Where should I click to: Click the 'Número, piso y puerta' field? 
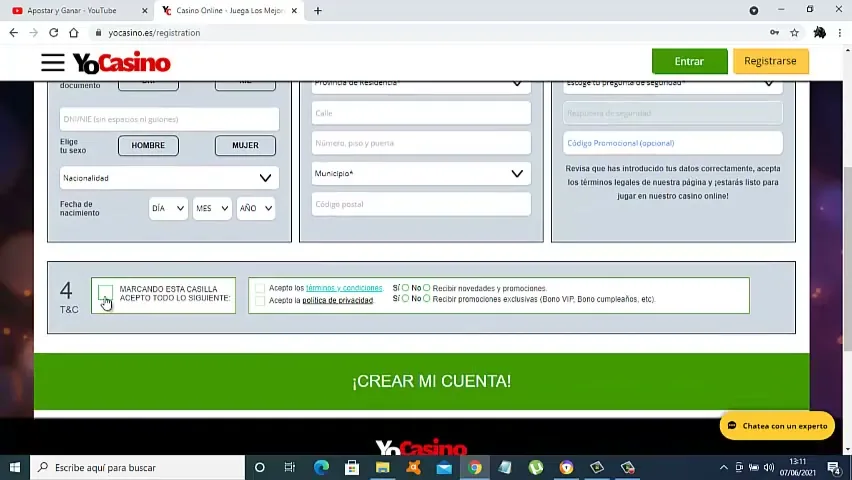421,143
